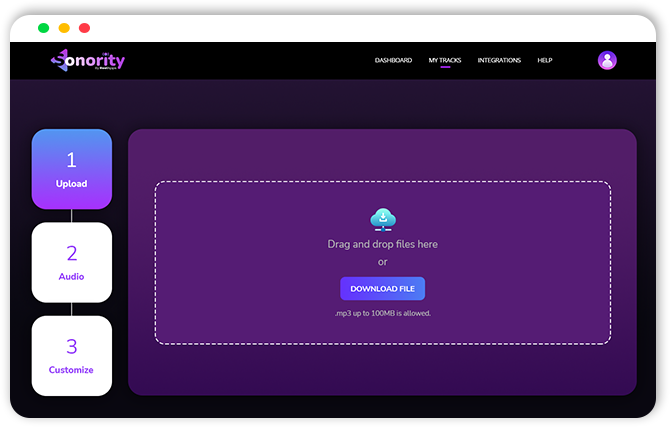Click the cloud upload icon

coord(382,219)
